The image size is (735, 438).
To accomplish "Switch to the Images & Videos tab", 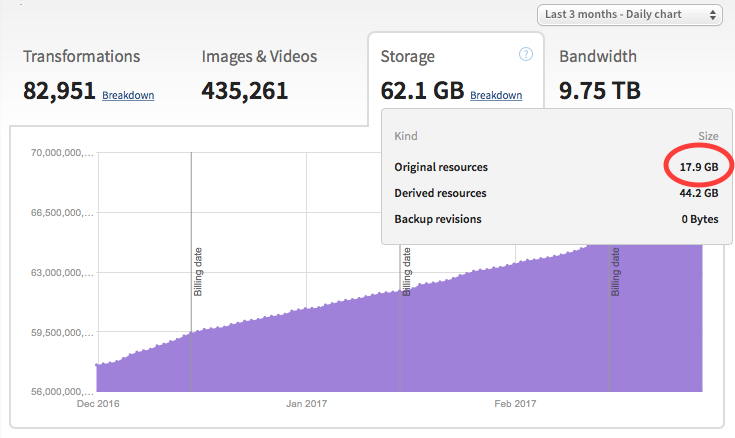I will click(260, 57).
